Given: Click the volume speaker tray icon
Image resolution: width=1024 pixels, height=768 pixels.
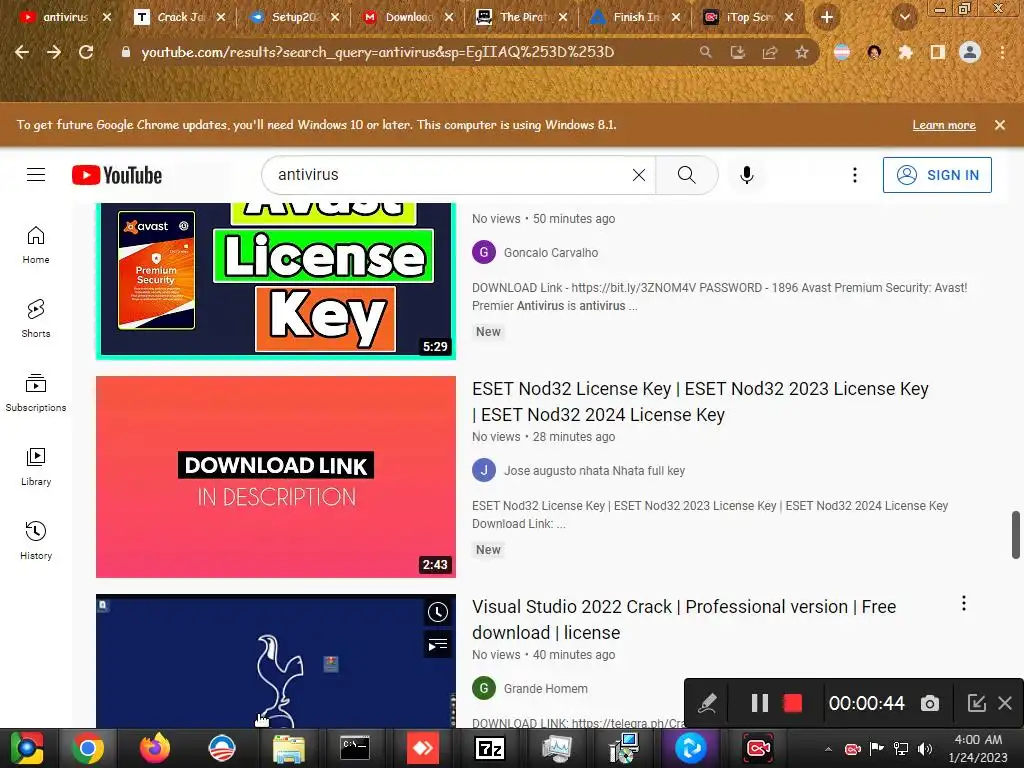Looking at the screenshot, I should tap(925, 749).
